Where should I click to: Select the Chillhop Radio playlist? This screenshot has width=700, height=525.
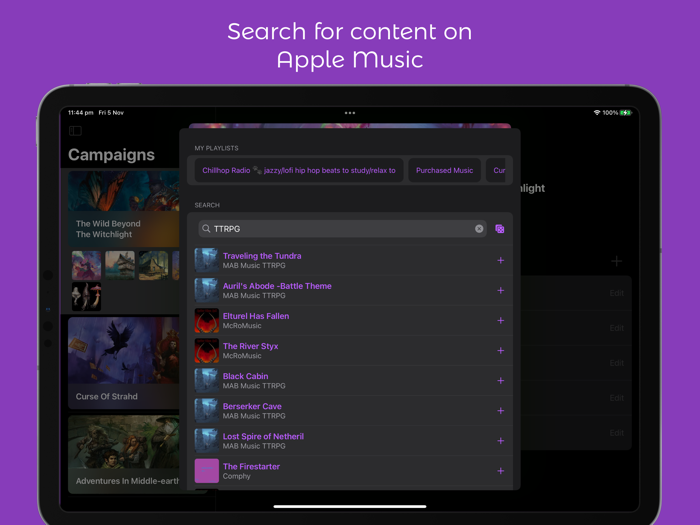pyautogui.click(x=299, y=171)
